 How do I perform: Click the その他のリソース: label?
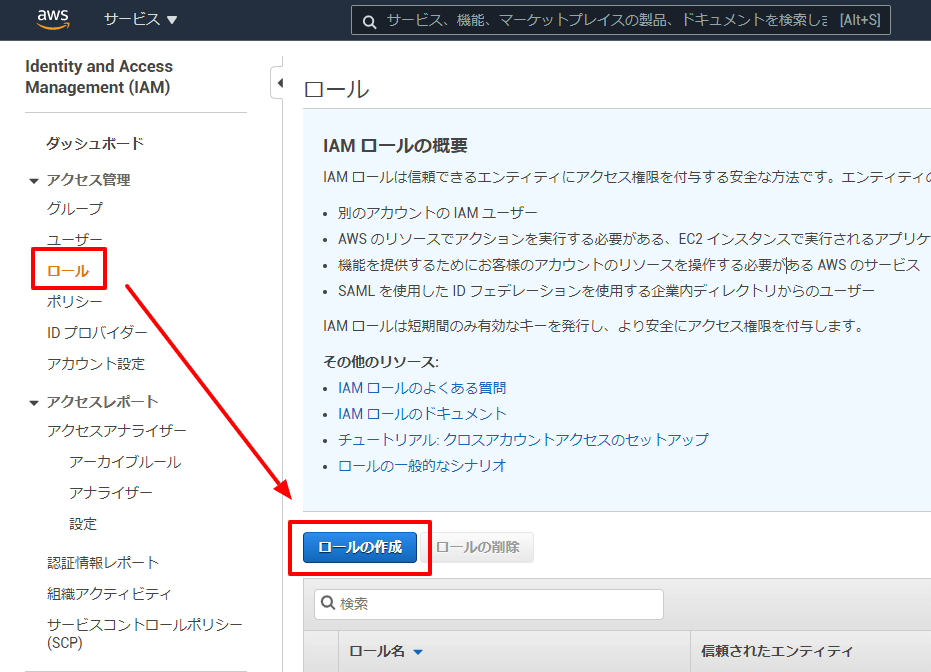(x=381, y=362)
